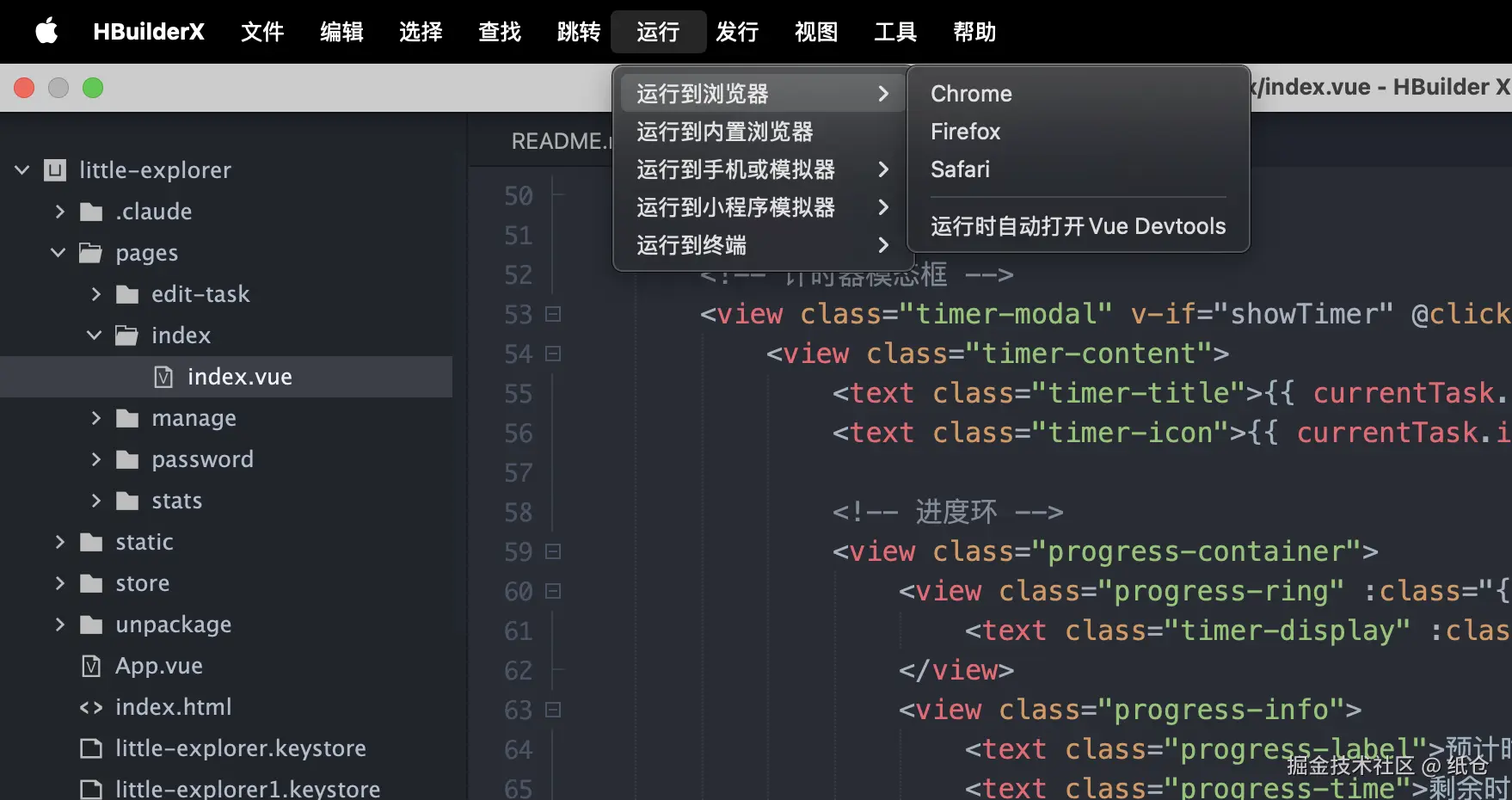
Task: Click the index.vue file icon
Action: coord(163,377)
